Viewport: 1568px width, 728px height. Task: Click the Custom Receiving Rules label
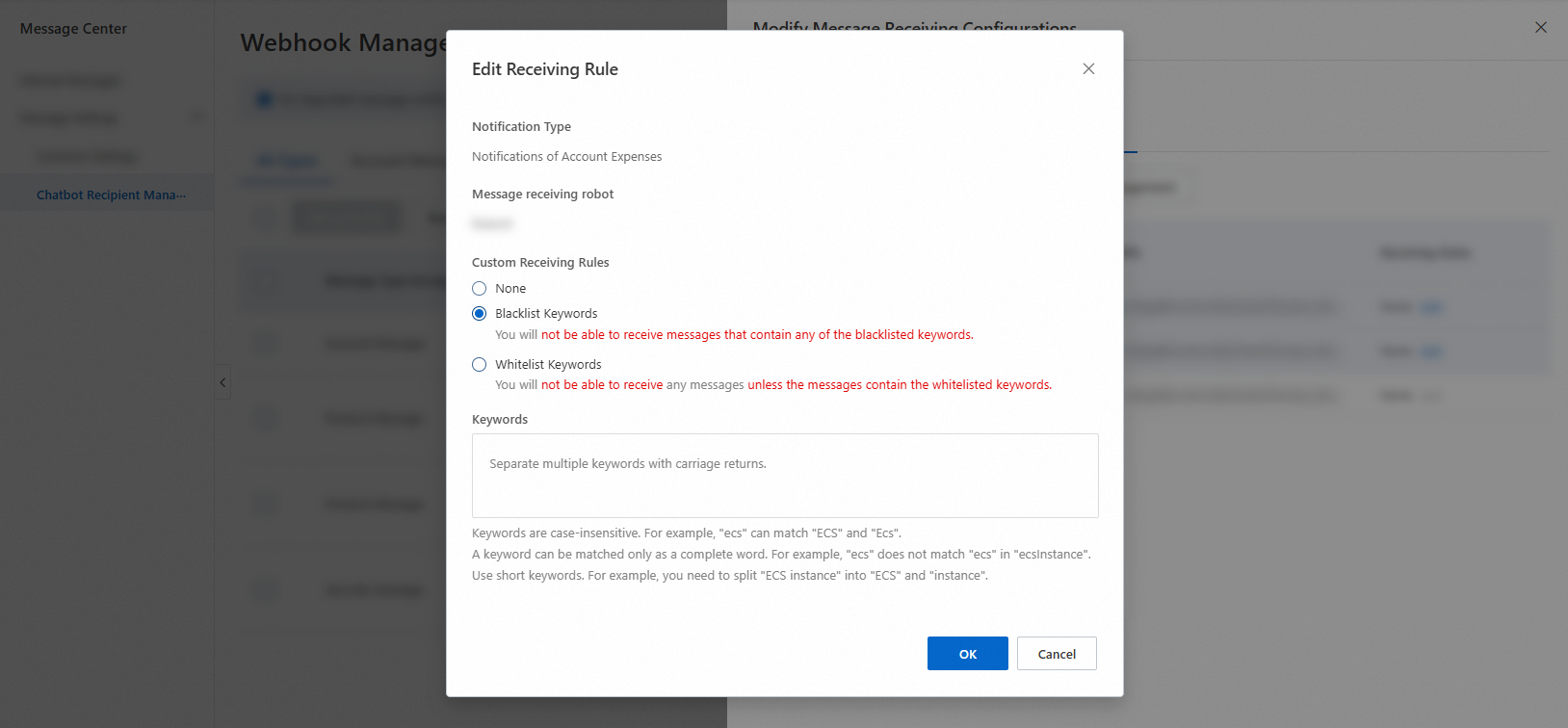(x=540, y=262)
